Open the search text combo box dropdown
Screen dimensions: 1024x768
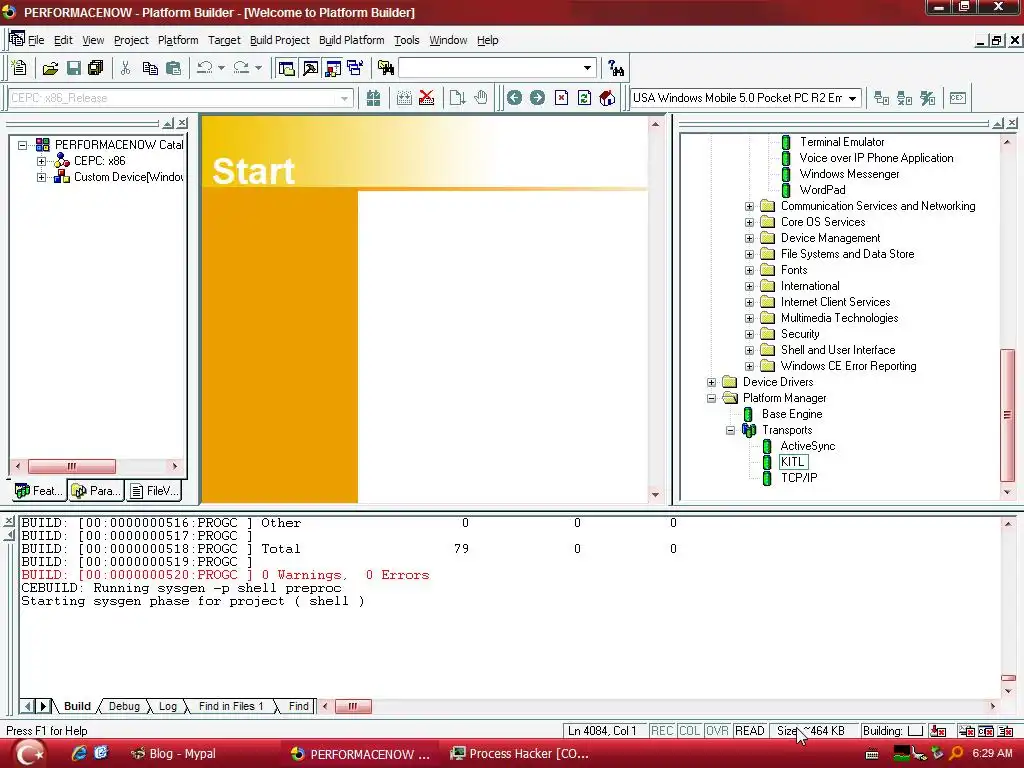tap(587, 68)
